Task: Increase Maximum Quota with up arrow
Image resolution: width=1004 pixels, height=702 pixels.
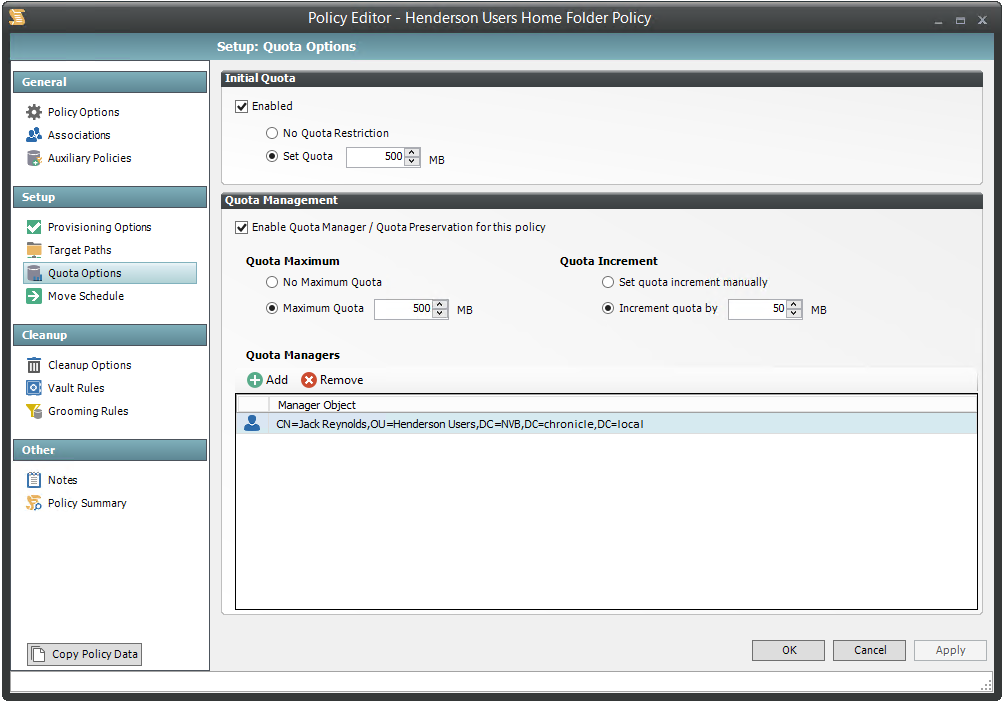Action: pyautogui.click(x=440, y=305)
